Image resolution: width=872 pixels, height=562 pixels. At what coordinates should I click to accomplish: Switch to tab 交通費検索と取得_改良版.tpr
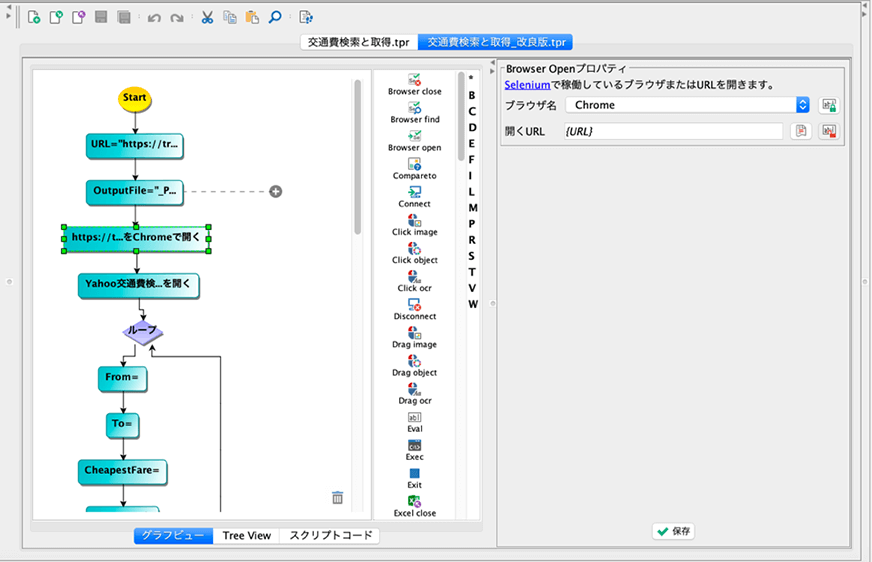point(496,42)
